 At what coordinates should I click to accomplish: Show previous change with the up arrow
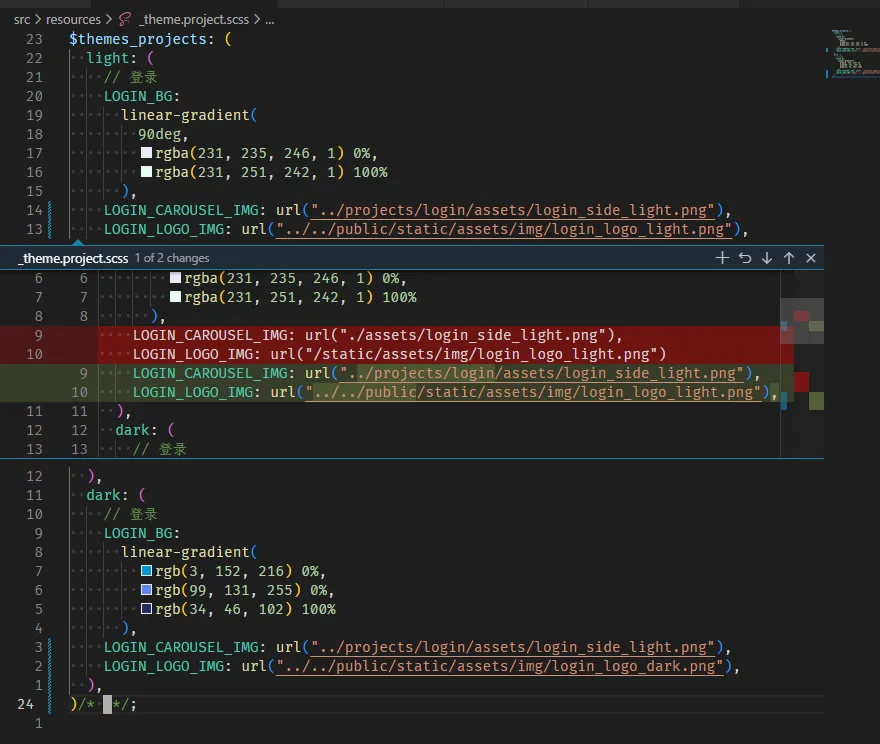tap(789, 258)
